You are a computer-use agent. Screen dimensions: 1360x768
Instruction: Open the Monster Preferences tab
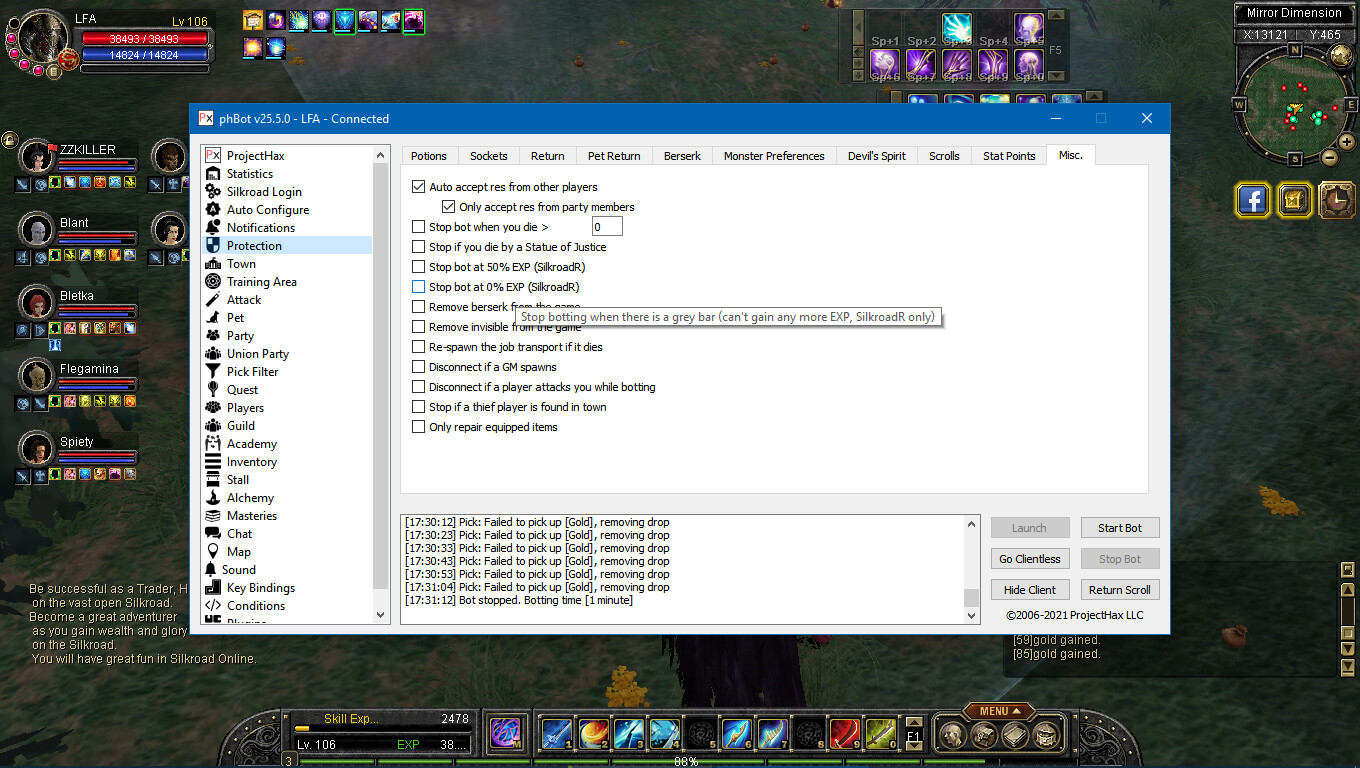click(x=774, y=156)
